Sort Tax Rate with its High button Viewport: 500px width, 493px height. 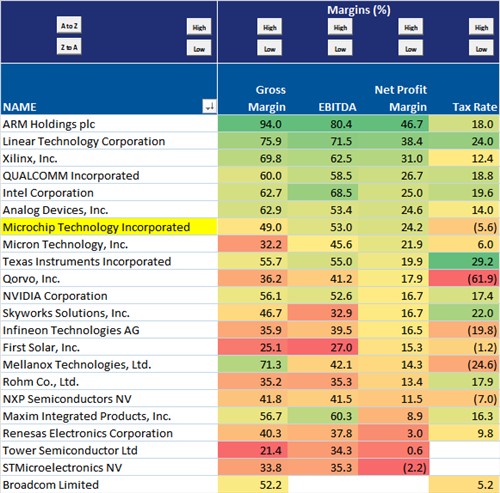point(481,27)
